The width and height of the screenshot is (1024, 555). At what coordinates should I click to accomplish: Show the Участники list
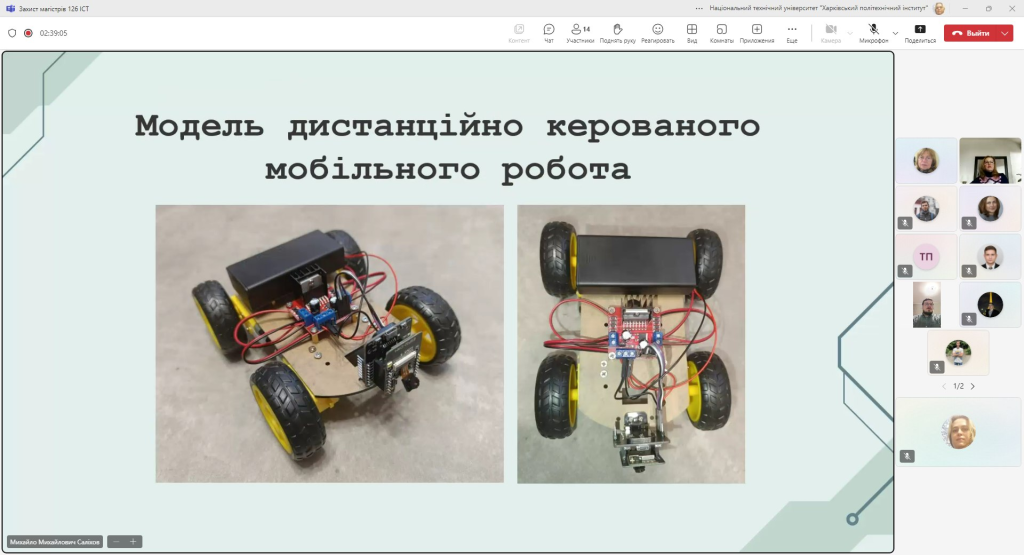[x=580, y=33]
